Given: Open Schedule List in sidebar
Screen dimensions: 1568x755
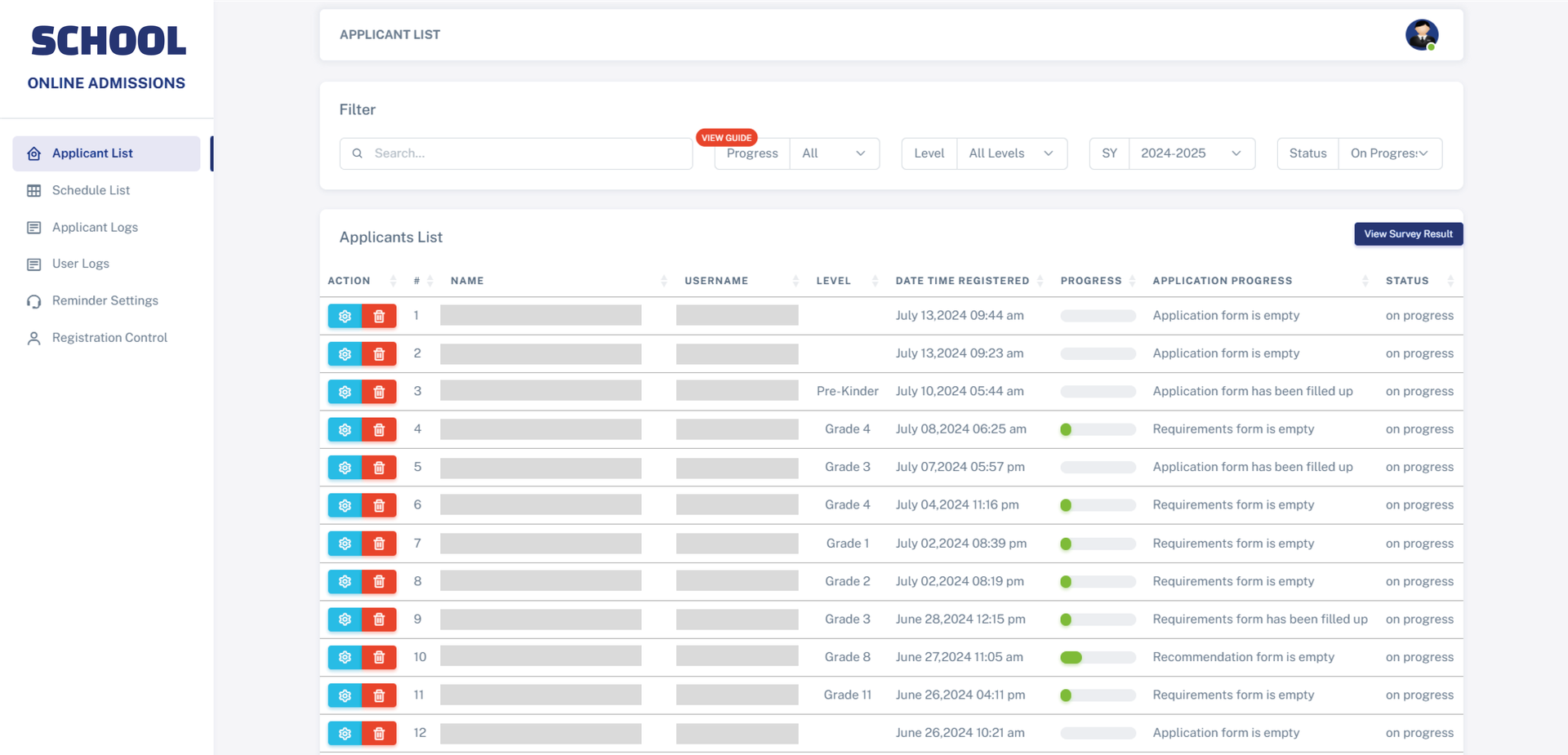Looking at the screenshot, I should click(91, 190).
